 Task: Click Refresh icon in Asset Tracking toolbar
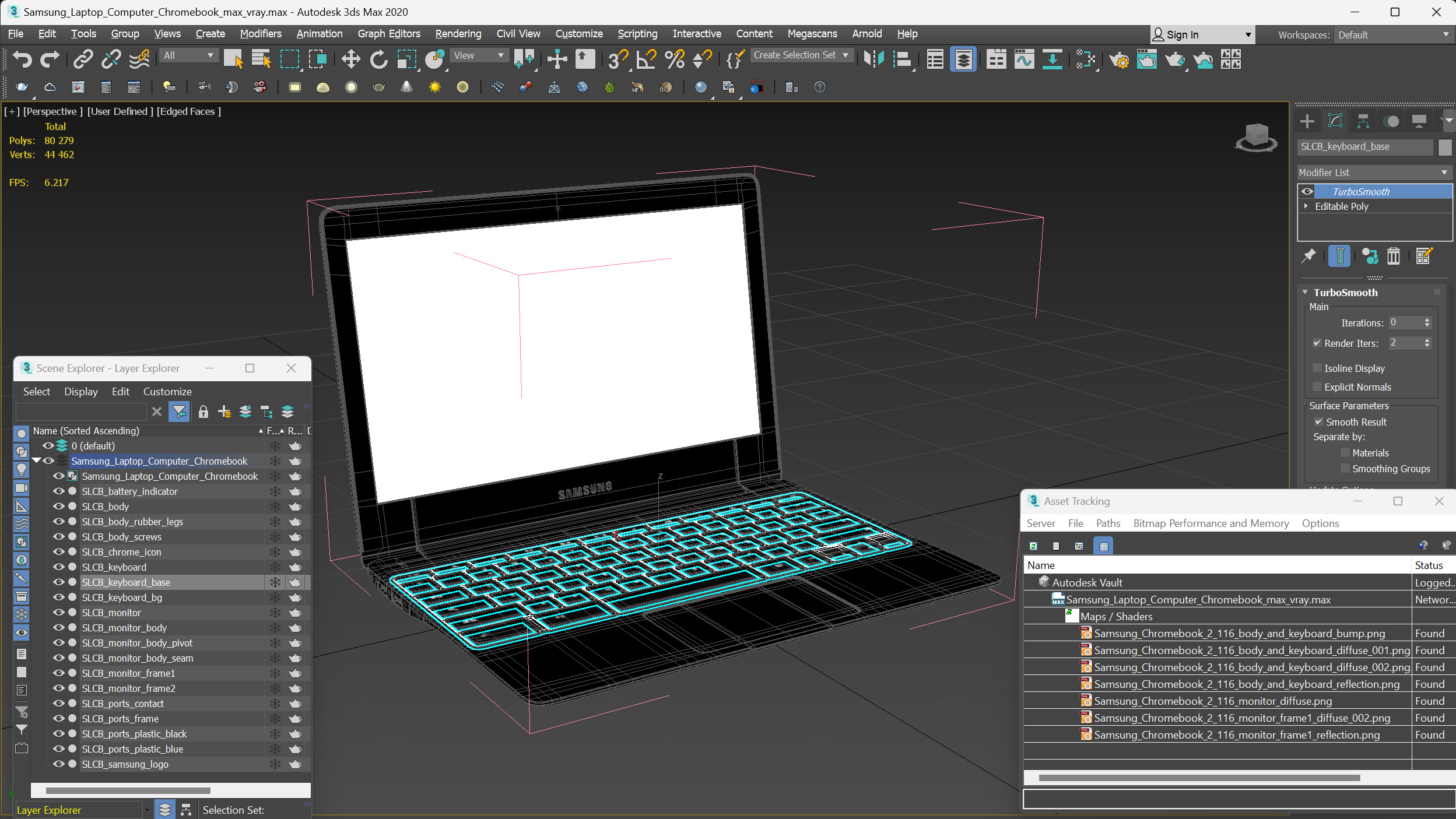pos(1033,546)
